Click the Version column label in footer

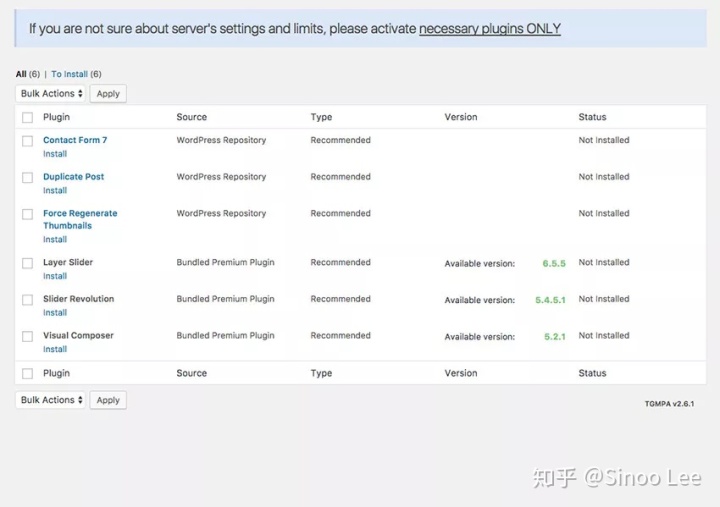(461, 373)
